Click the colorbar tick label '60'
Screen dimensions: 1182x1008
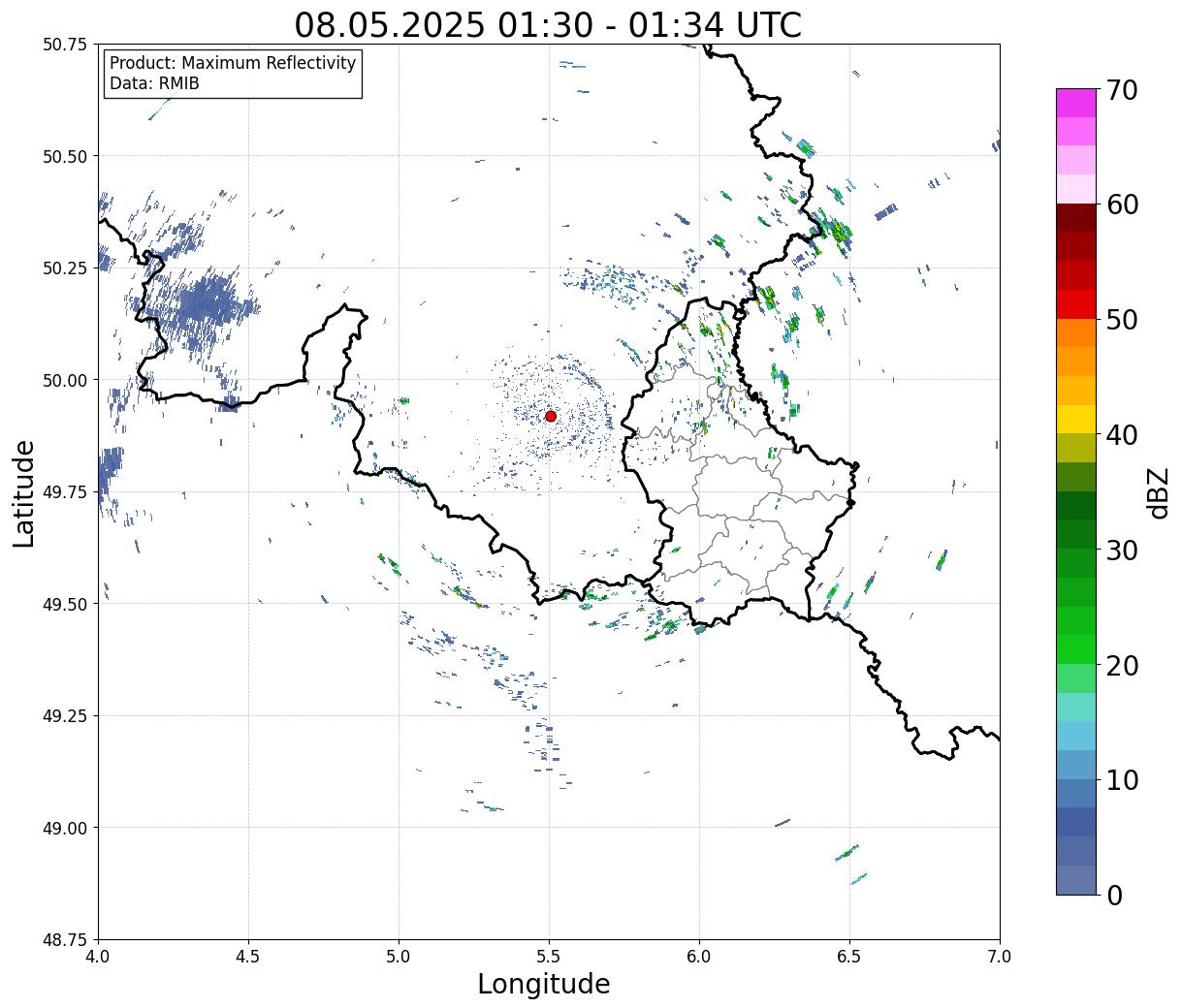pyautogui.click(x=1122, y=205)
